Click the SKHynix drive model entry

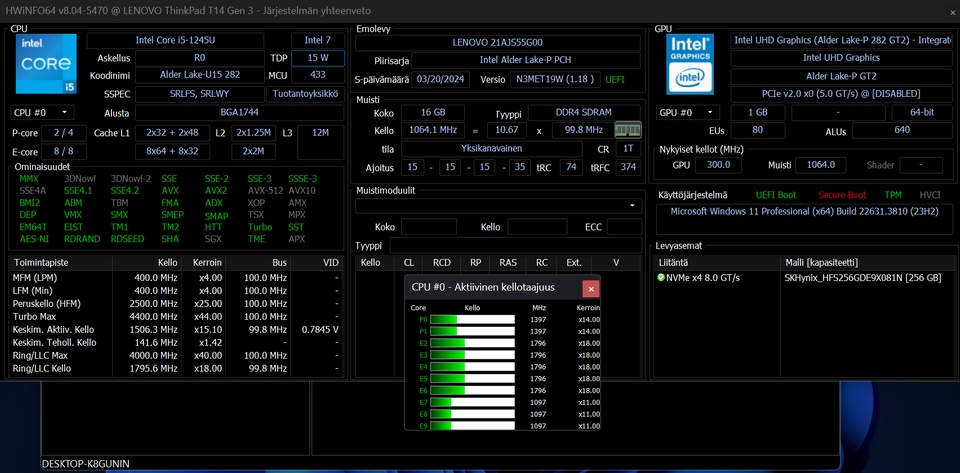862,277
